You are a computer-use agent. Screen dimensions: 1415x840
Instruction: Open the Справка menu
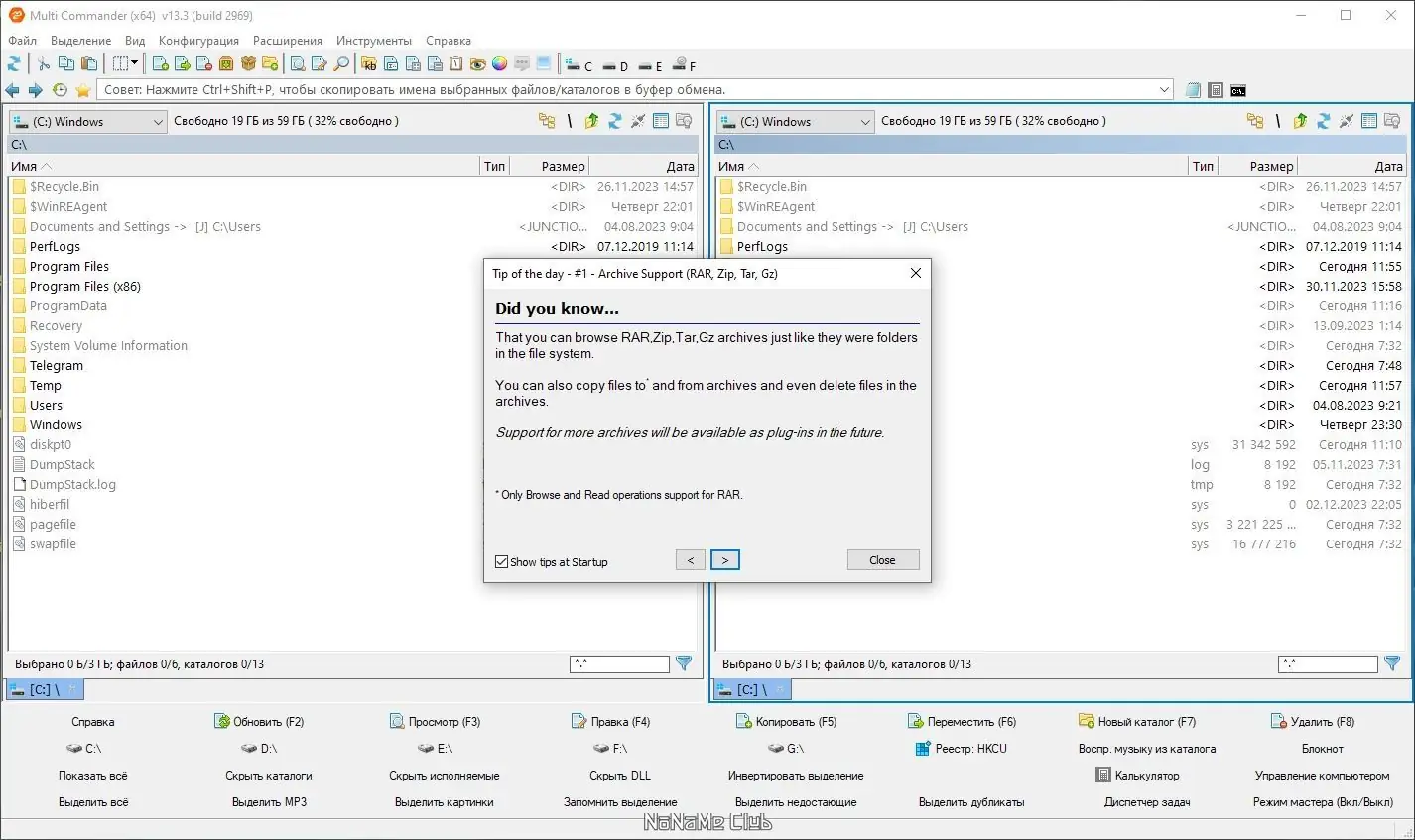click(449, 41)
